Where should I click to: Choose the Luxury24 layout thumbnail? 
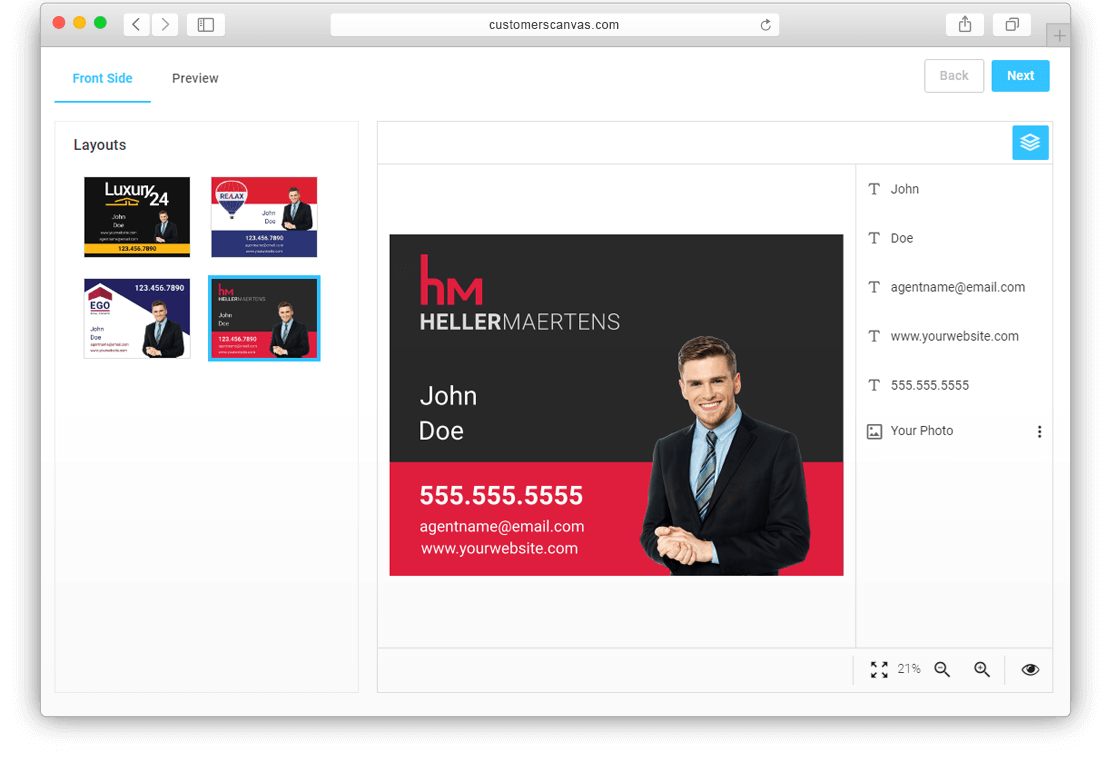coord(137,217)
